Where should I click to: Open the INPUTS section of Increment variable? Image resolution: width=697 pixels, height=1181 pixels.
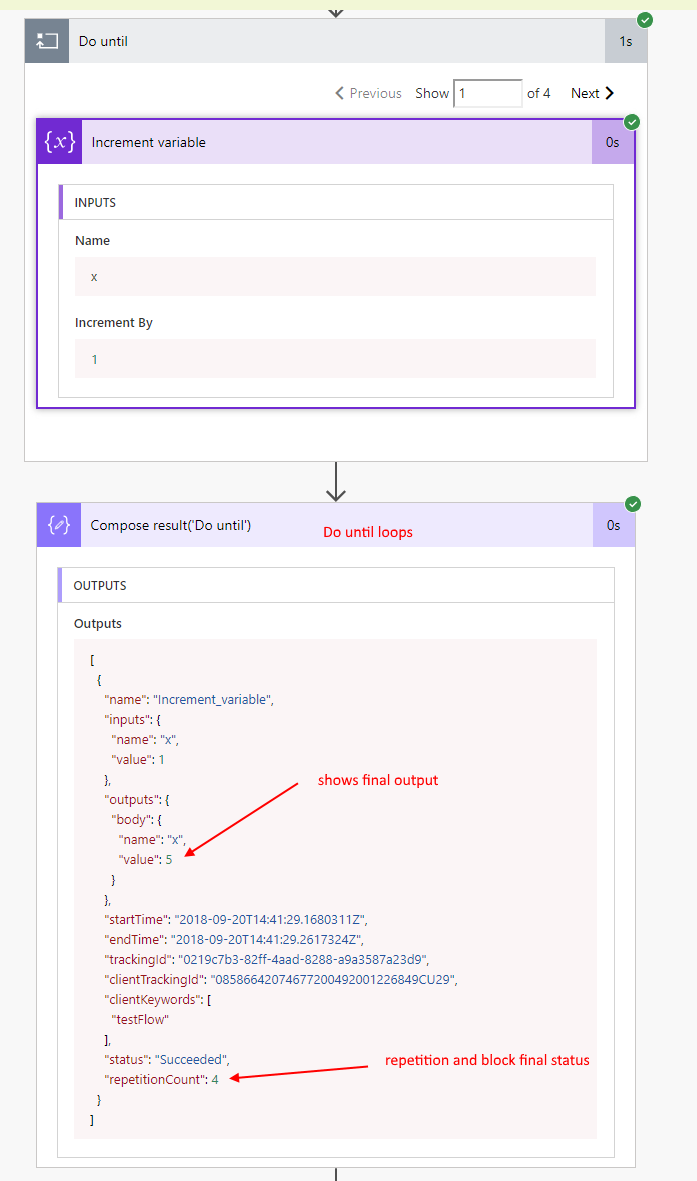coord(96,202)
